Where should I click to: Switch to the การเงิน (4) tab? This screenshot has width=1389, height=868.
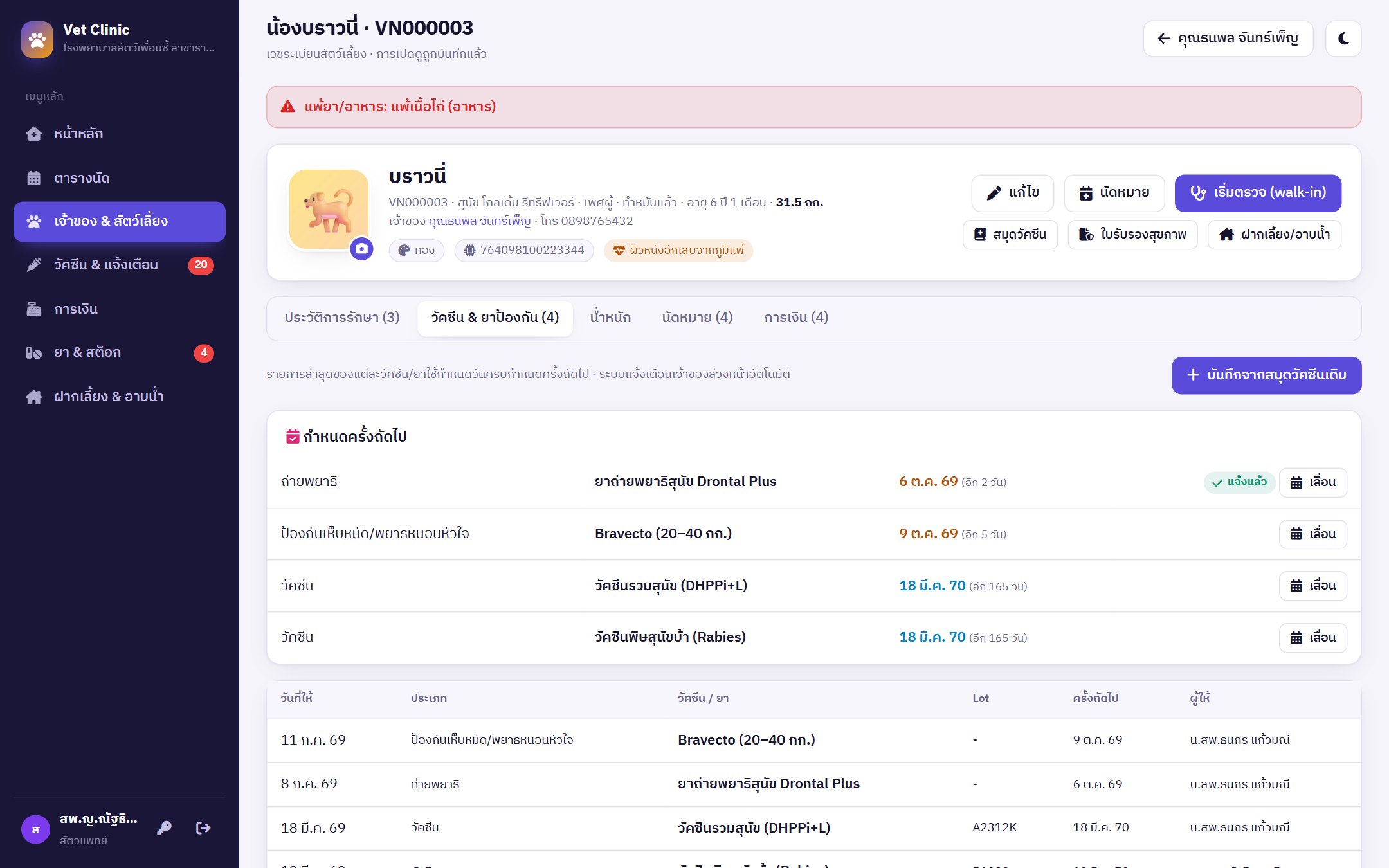coord(796,318)
